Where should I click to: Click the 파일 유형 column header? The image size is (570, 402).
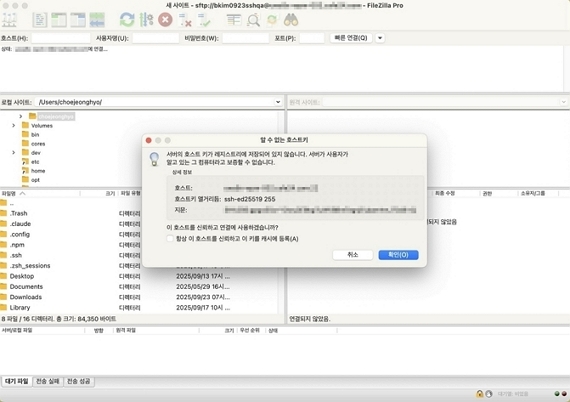(131, 193)
